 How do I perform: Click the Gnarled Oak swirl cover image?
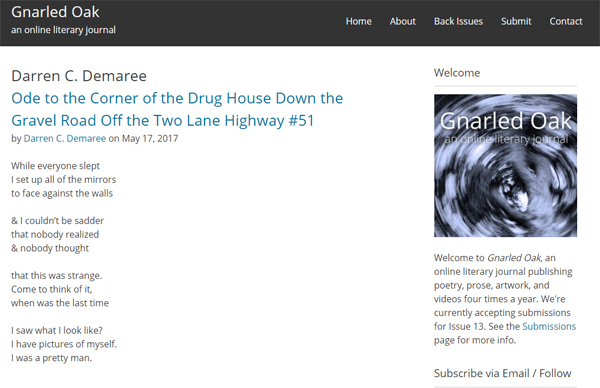click(505, 166)
